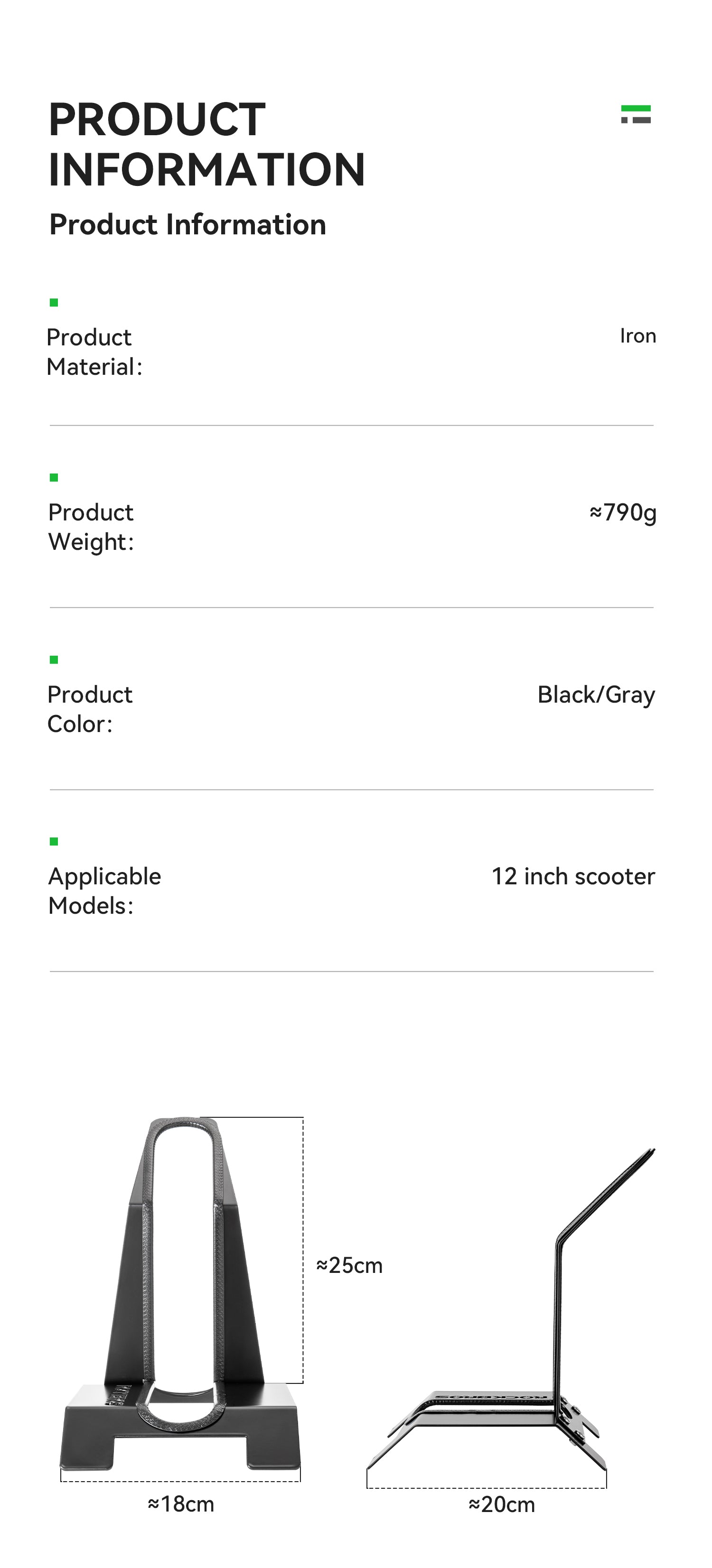
Task: Click the 12 inch scooter text
Action: (573, 877)
